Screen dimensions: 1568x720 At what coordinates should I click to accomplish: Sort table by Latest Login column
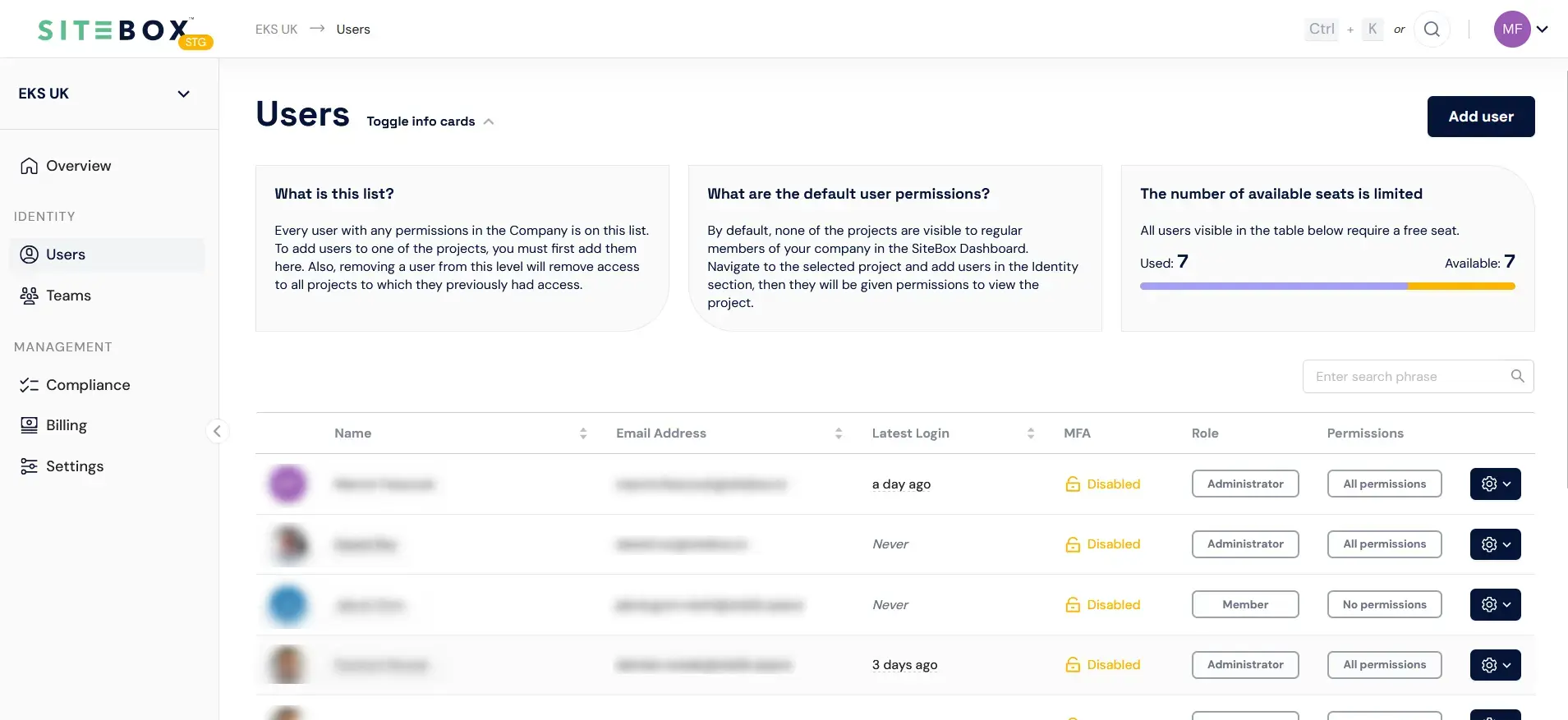[x=1030, y=433]
